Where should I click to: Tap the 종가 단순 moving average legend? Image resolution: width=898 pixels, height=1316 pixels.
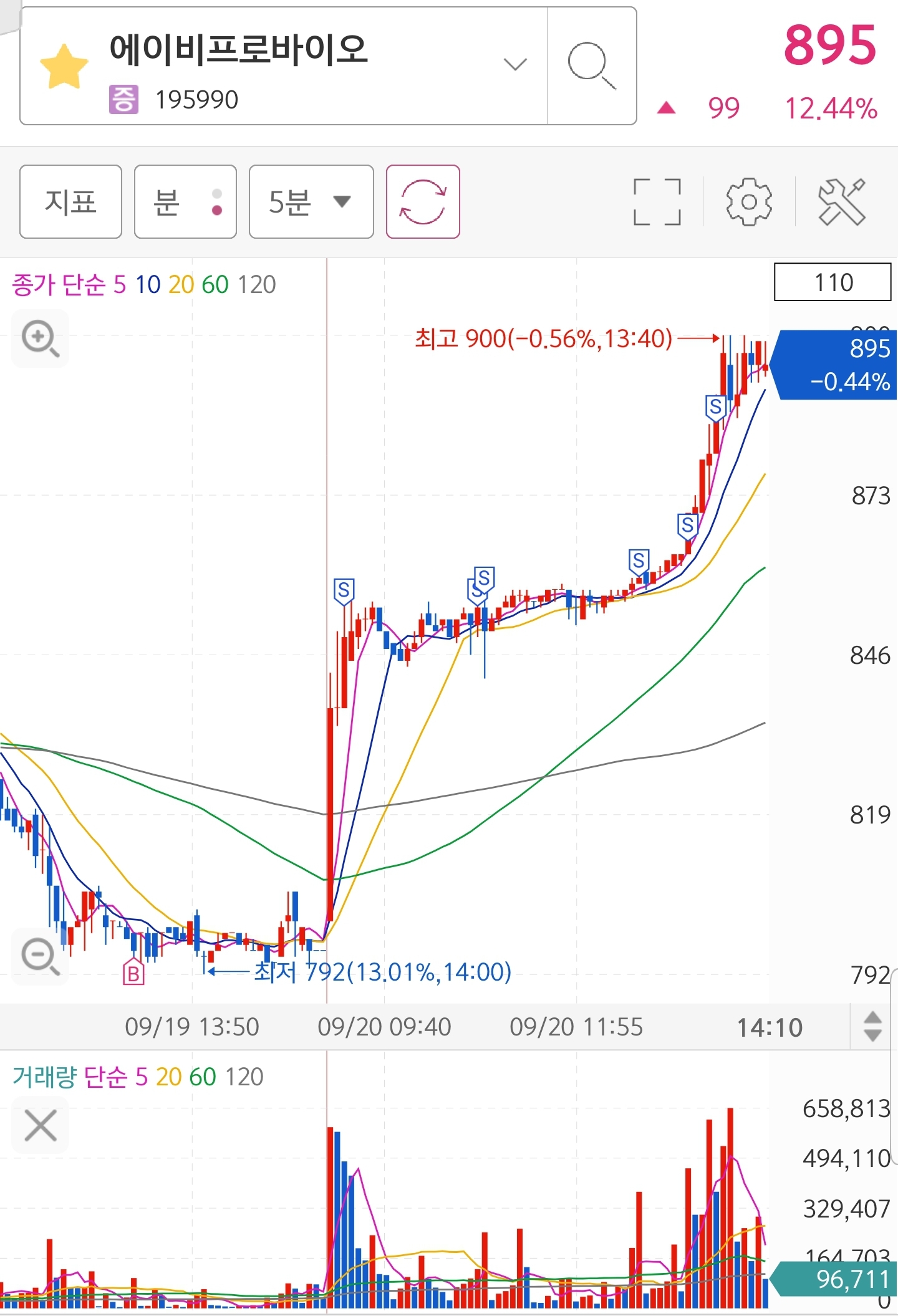tap(59, 285)
